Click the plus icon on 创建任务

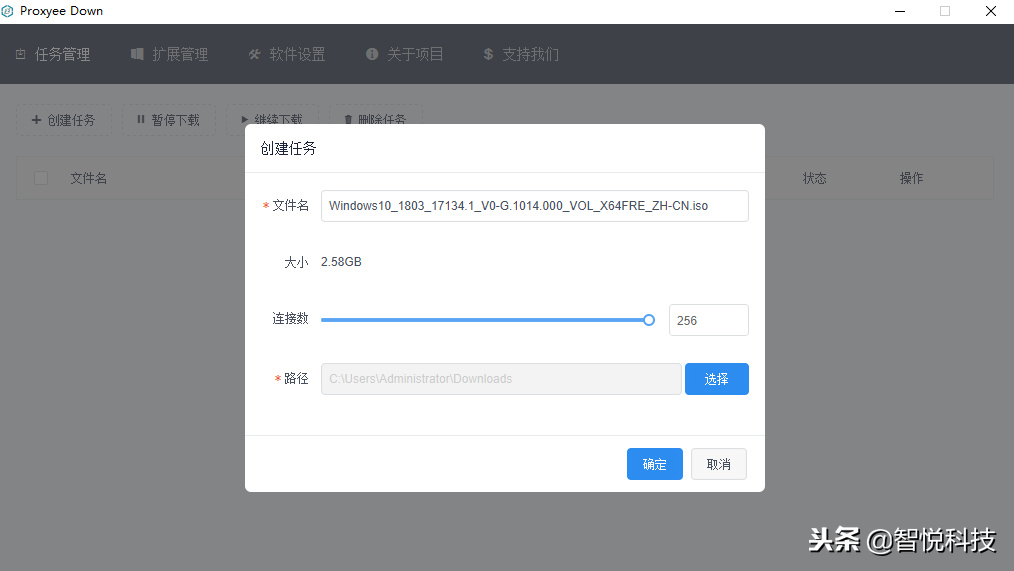37,120
